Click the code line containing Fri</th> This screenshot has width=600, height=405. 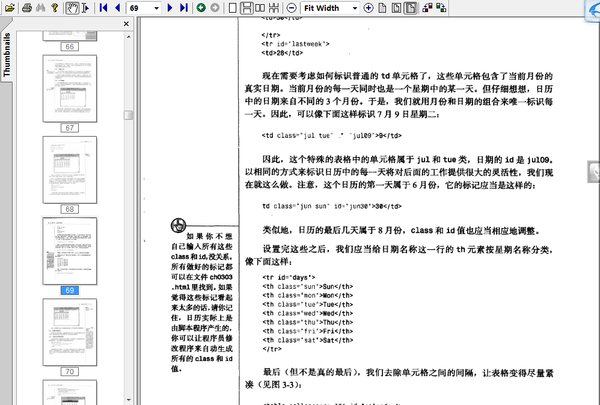pyautogui.click(x=308, y=331)
